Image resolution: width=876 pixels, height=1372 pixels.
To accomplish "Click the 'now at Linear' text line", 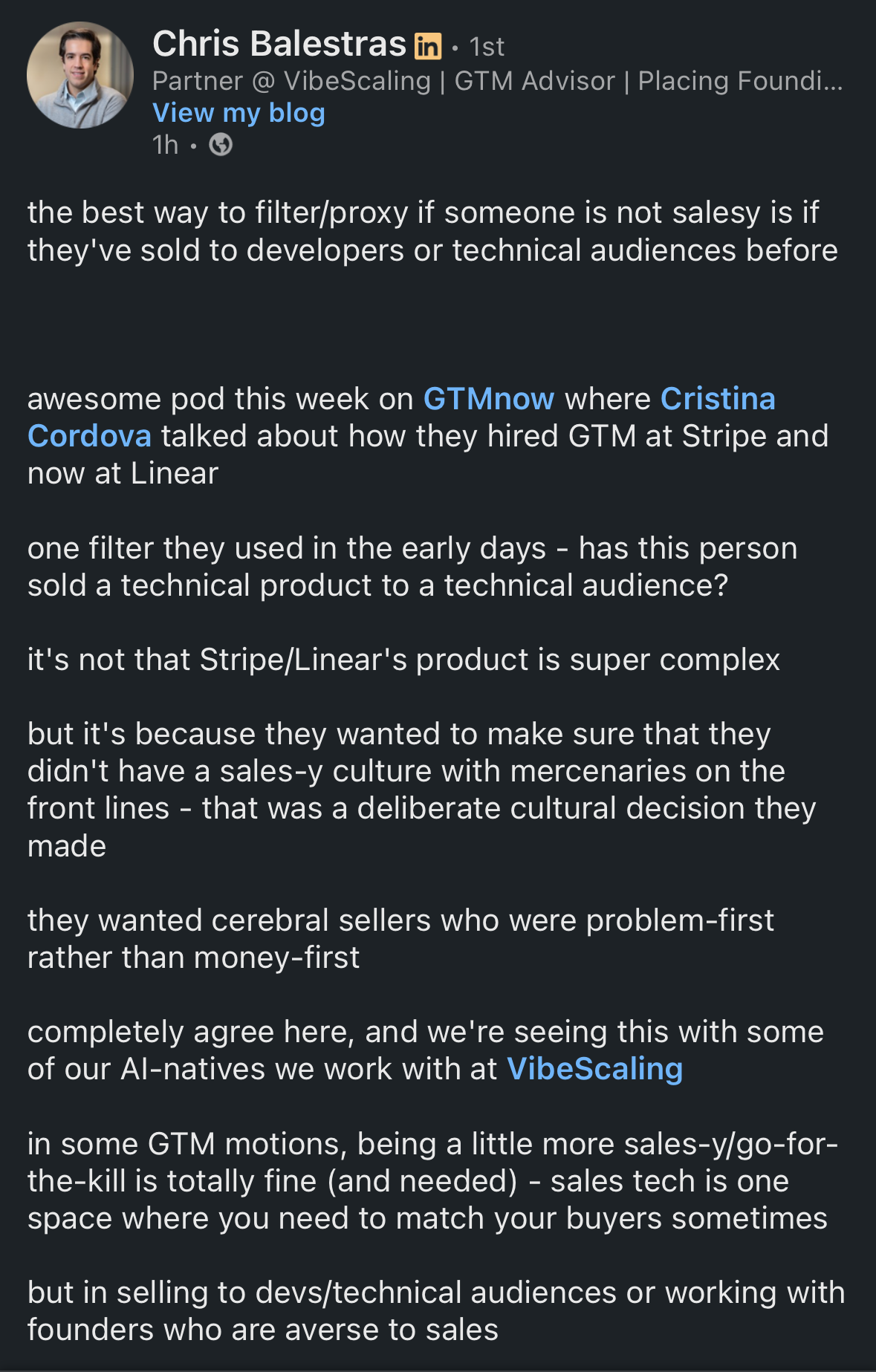I will click(123, 473).
